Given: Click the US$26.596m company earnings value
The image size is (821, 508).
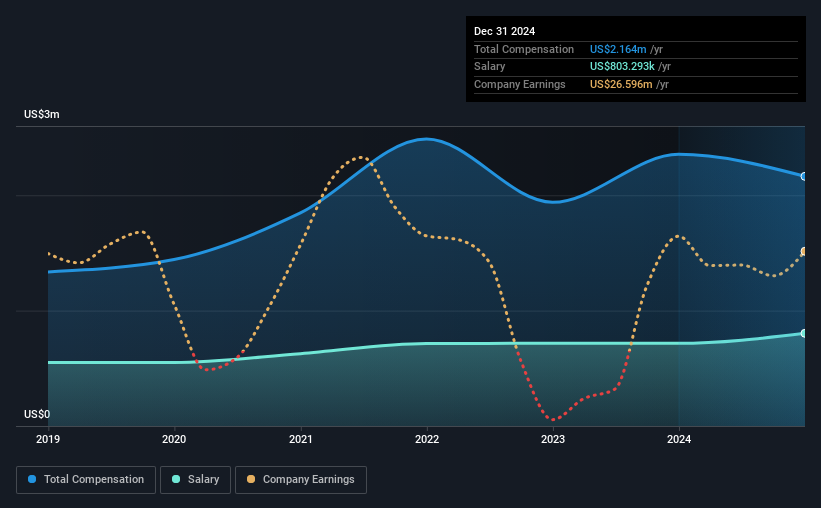Looking at the screenshot, I should click(x=621, y=84).
